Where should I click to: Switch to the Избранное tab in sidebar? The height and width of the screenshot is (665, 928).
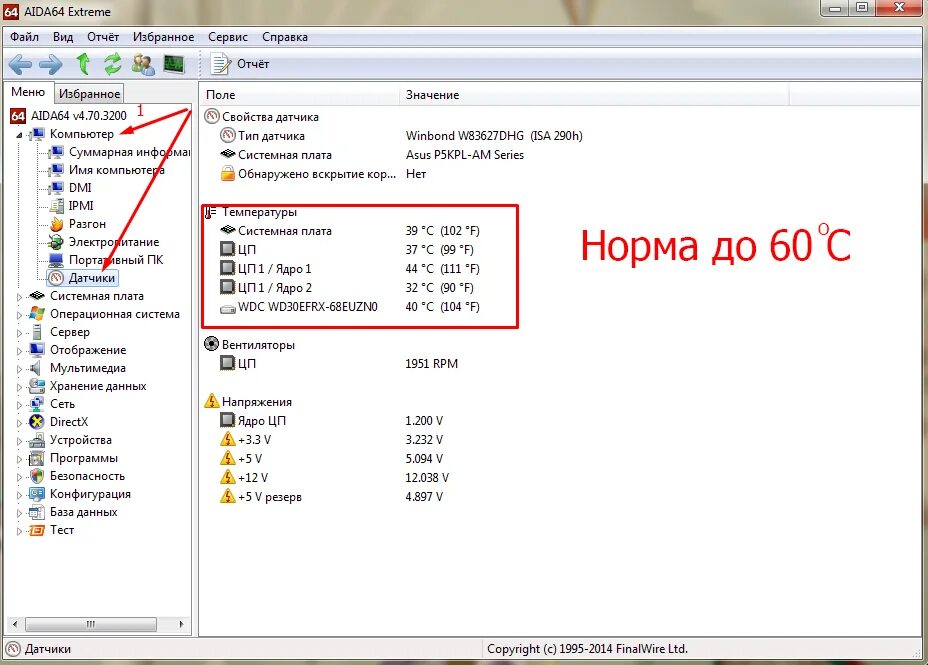(x=89, y=93)
